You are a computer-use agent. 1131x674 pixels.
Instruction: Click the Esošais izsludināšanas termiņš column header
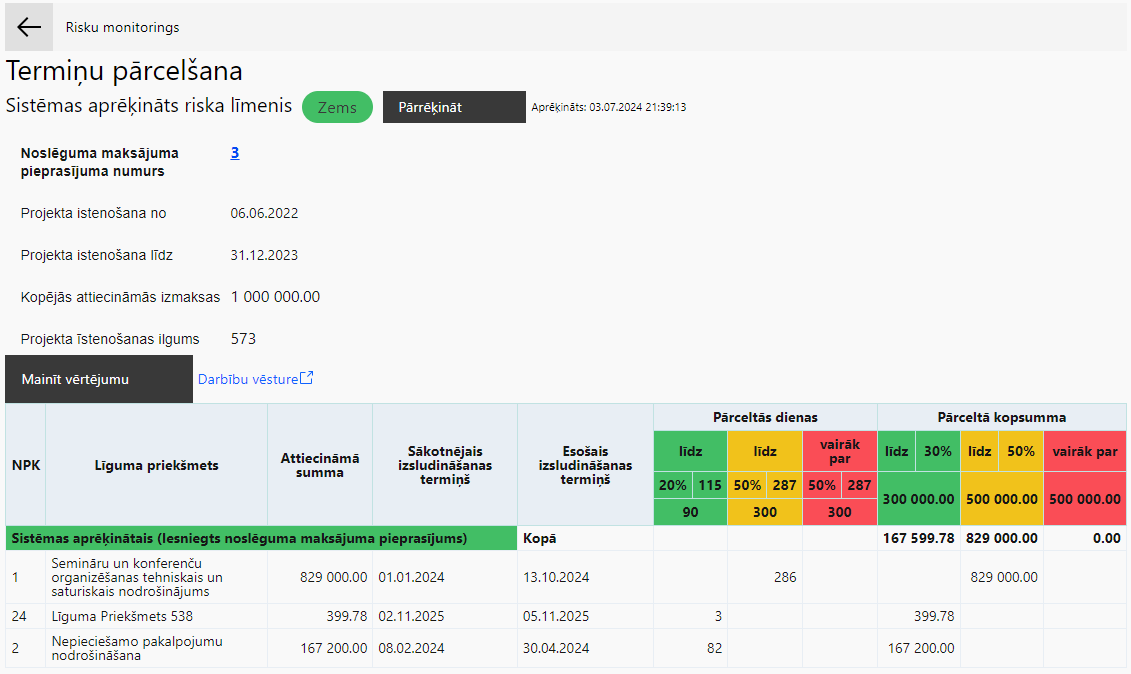pyautogui.click(x=585, y=465)
